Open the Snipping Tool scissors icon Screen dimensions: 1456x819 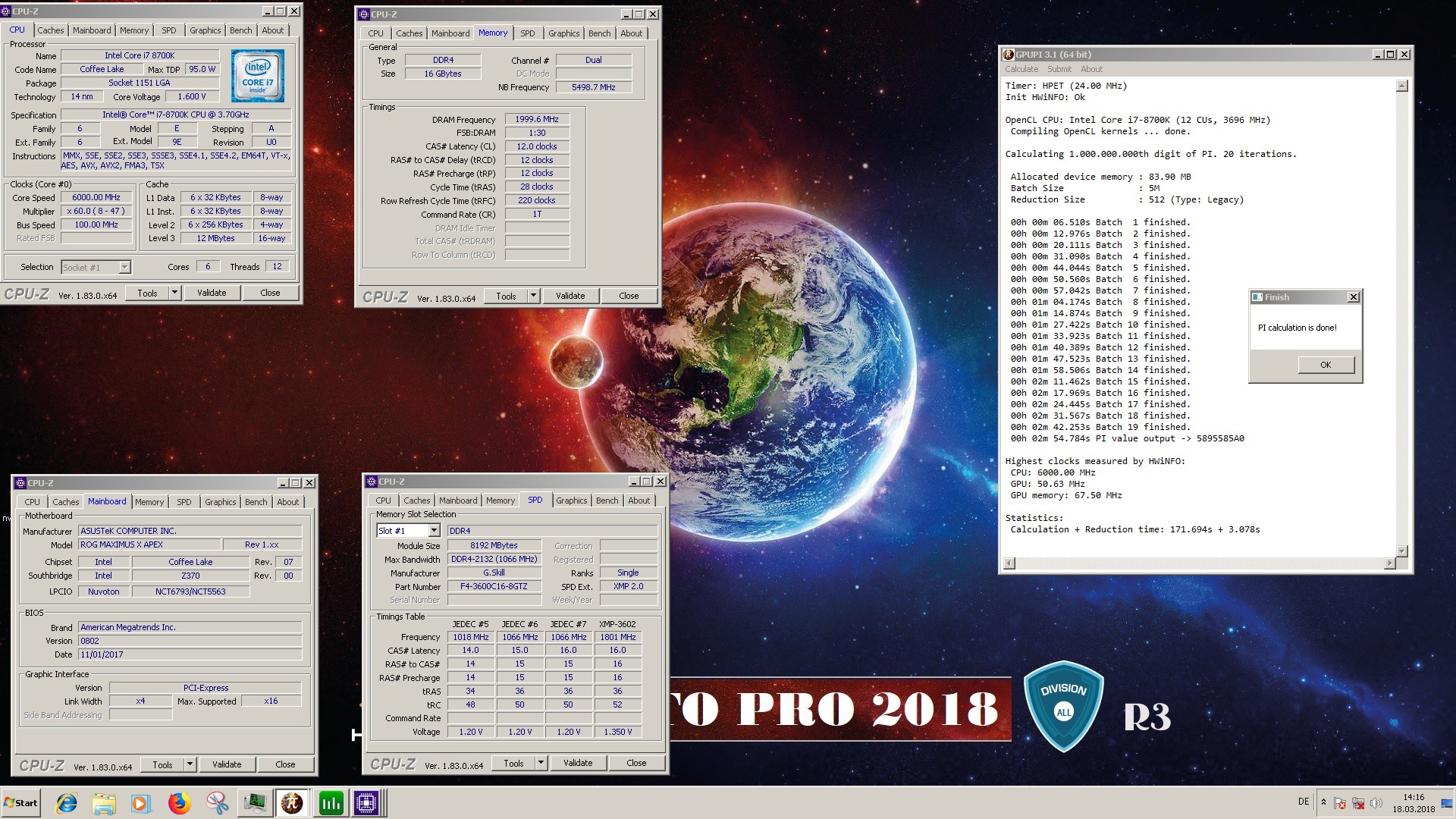click(x=217, y=803)
